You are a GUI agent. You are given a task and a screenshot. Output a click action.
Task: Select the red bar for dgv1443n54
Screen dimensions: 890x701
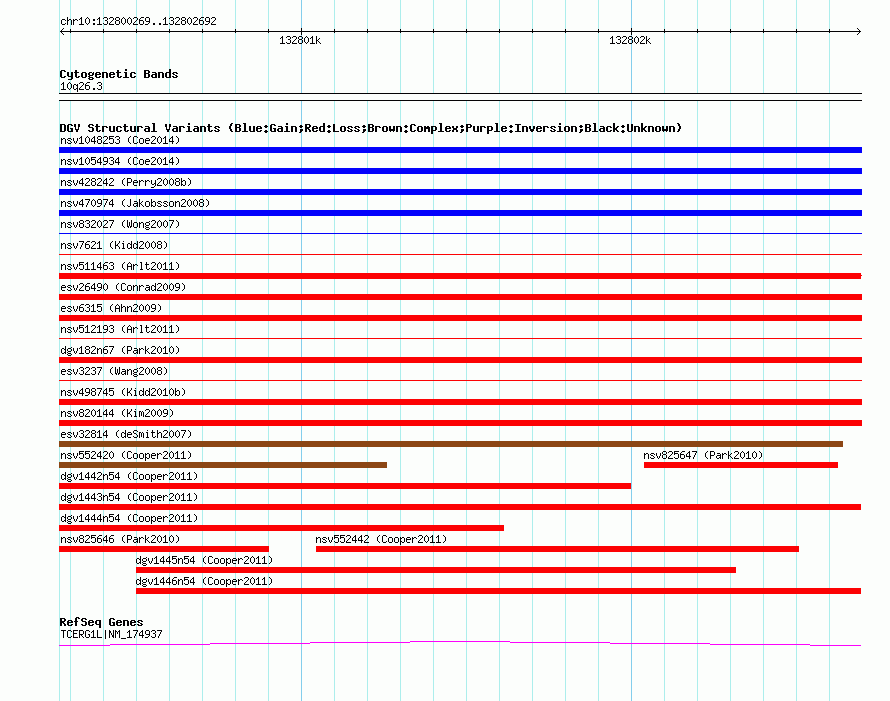coord(460,507)
